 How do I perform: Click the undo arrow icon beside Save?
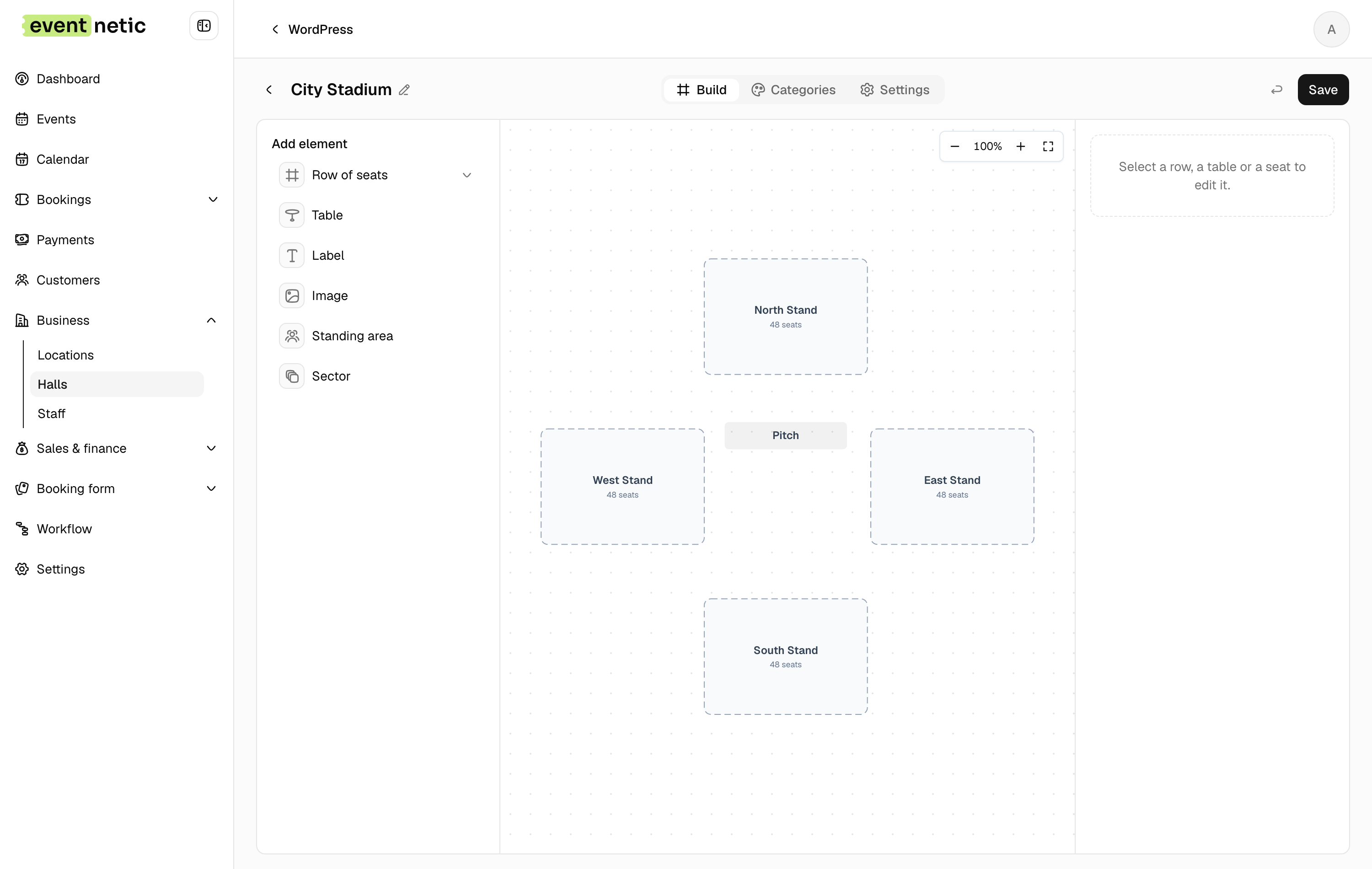click(x=1276, y=90)
